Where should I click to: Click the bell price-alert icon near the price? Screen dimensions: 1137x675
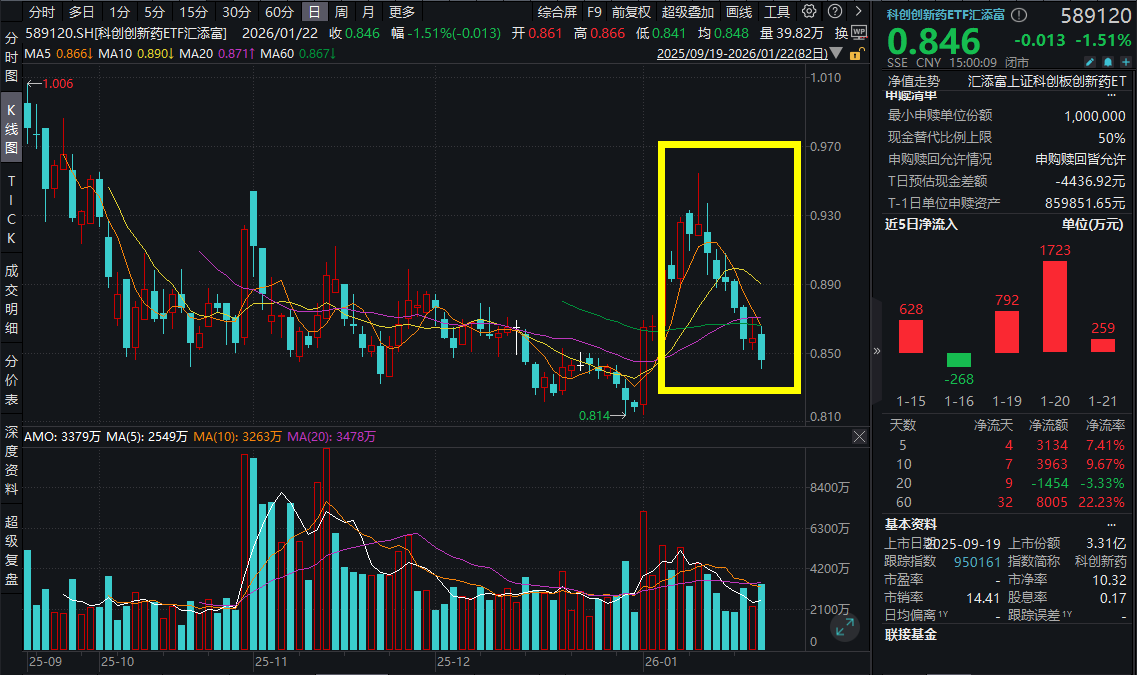(1108, 61)
